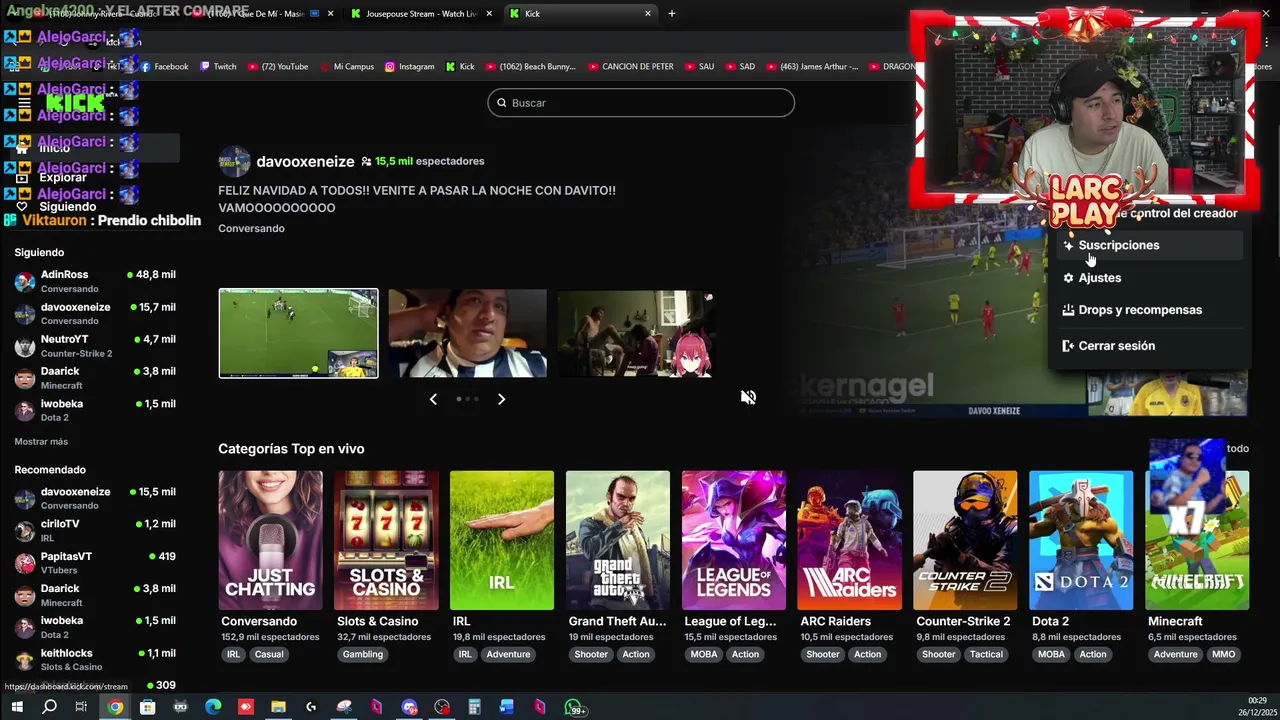Open the Conversando Just Chatting category card

tap(270, 540)
